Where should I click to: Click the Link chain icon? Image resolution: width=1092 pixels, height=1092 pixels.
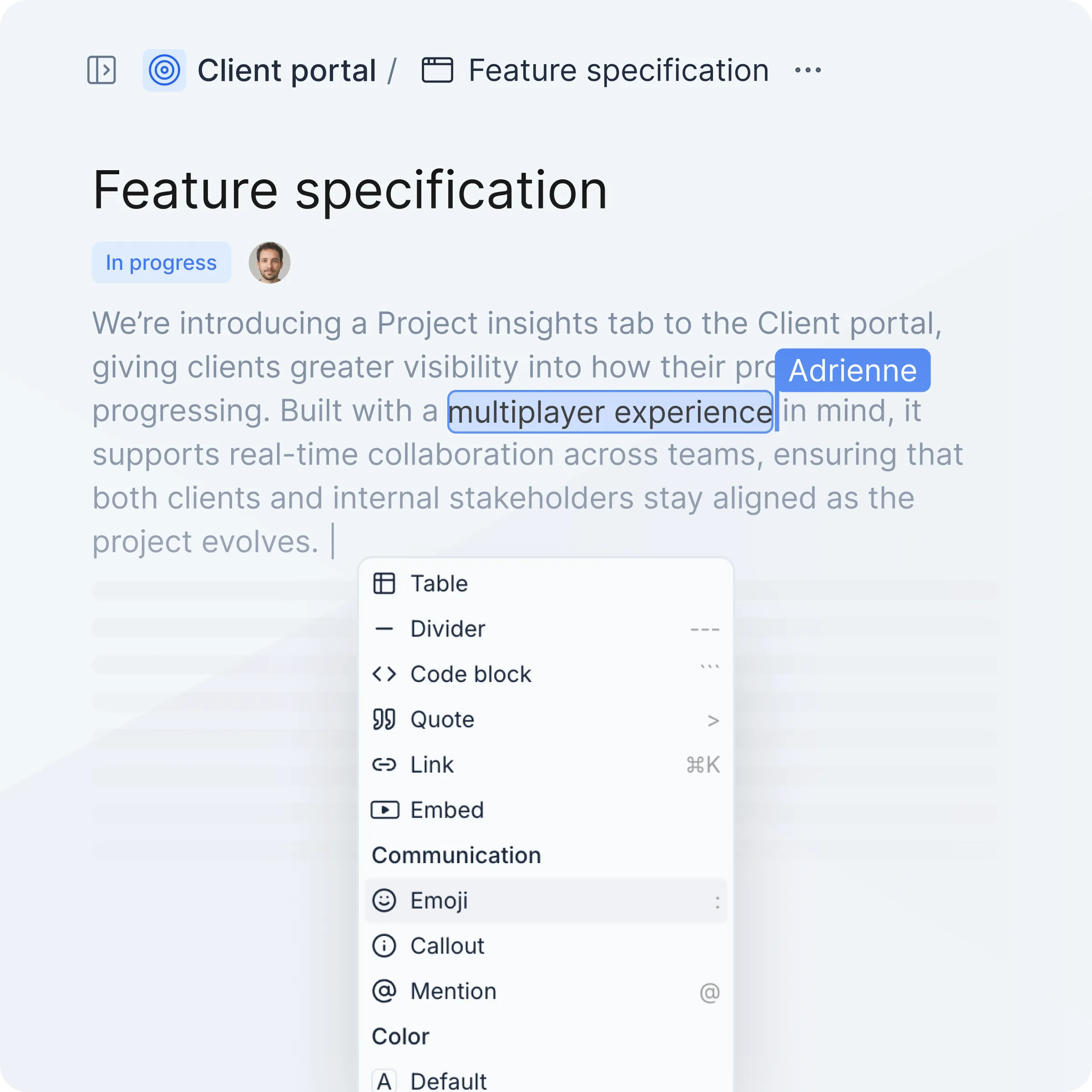(x=384, y=765)
